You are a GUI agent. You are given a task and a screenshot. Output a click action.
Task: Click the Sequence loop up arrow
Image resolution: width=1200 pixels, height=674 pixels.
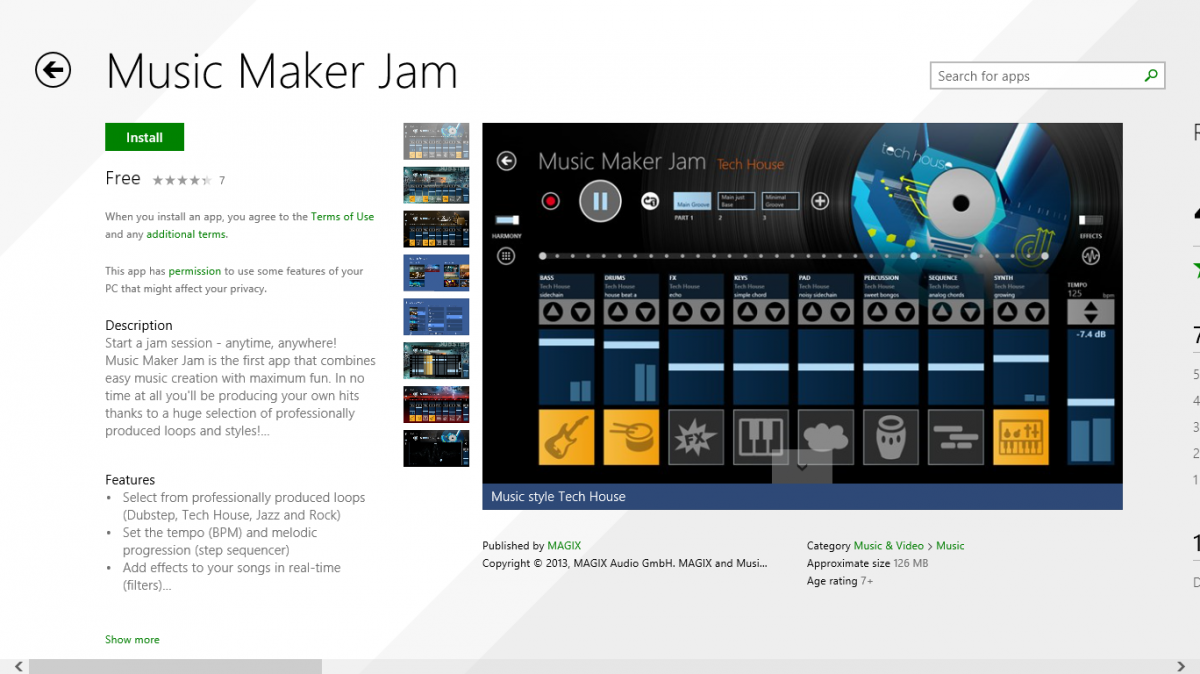944,312
